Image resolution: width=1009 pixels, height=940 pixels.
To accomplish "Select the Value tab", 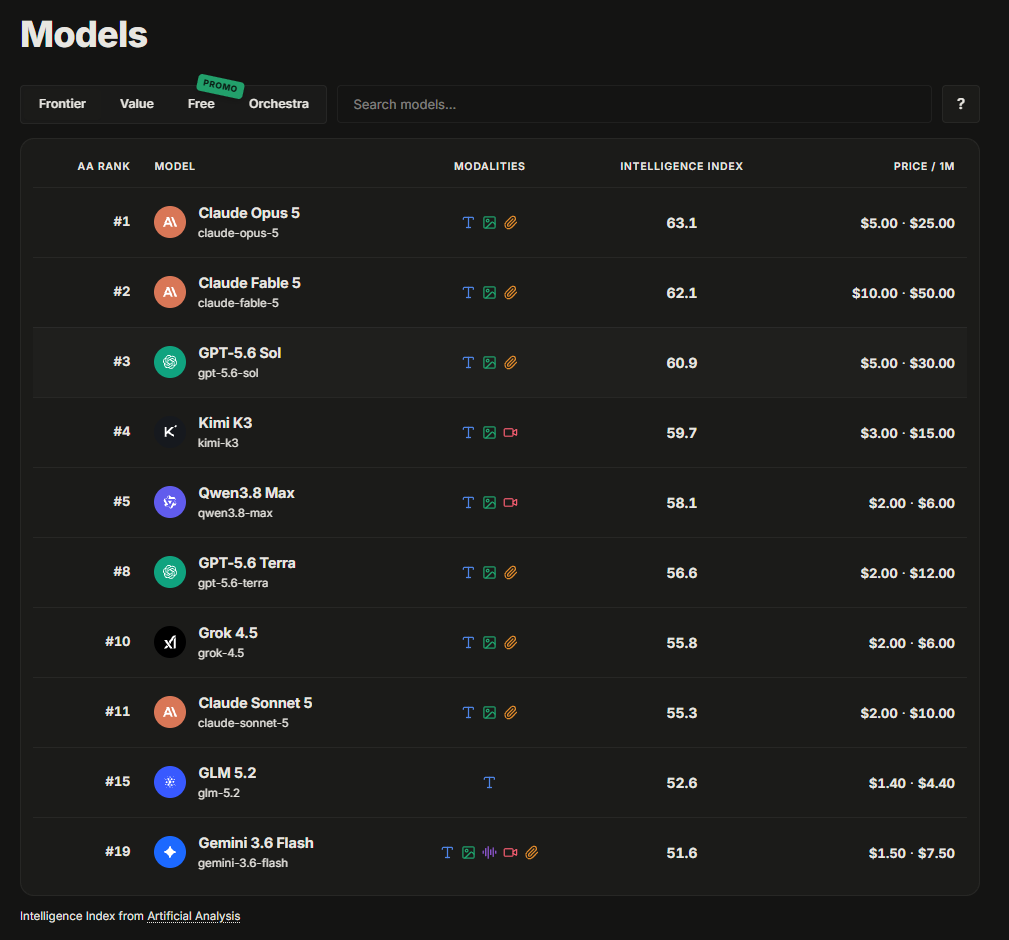I will (137, 104).
